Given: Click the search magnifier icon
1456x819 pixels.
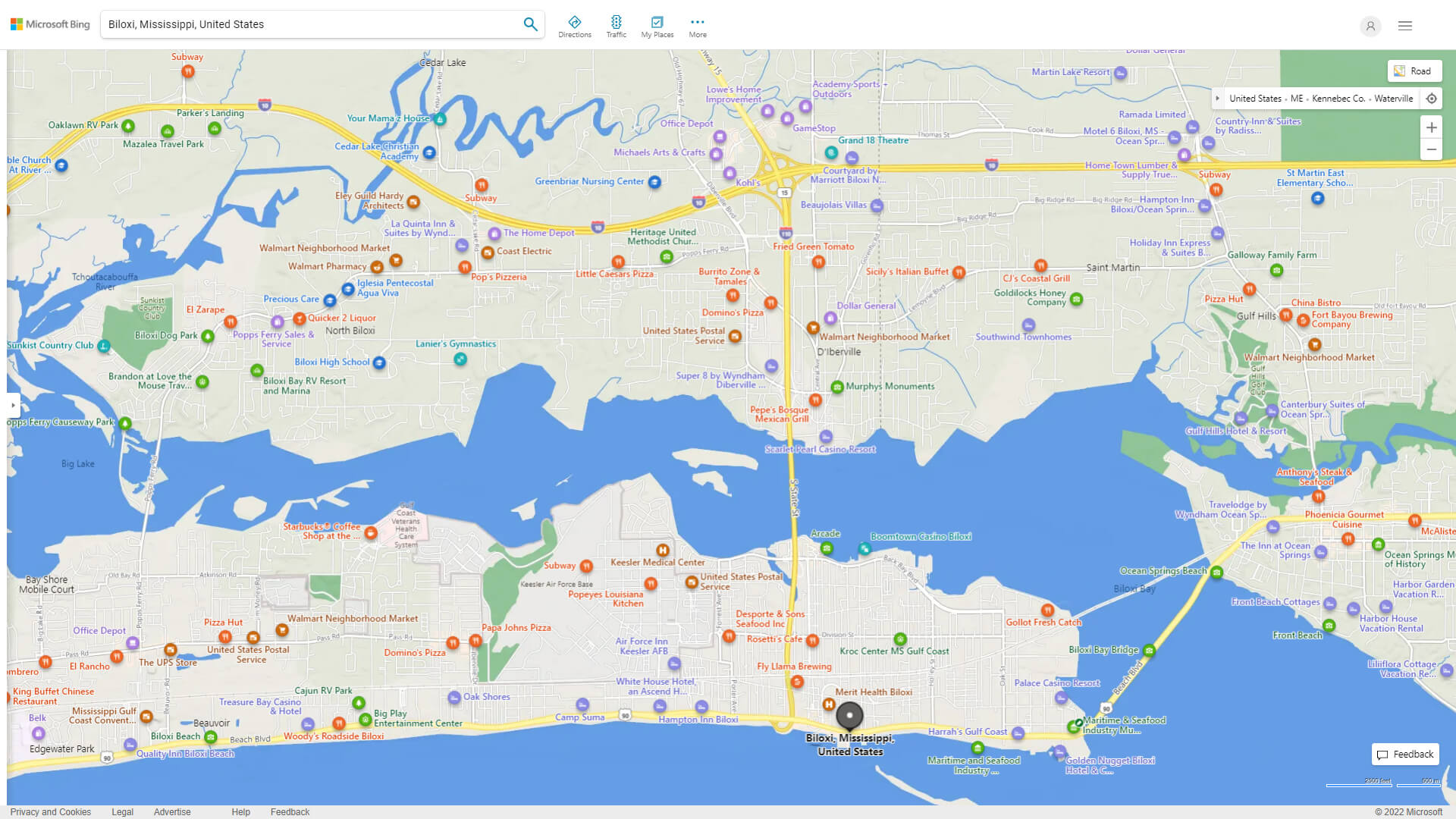Looking at the screenshot, I should (530, 24).
